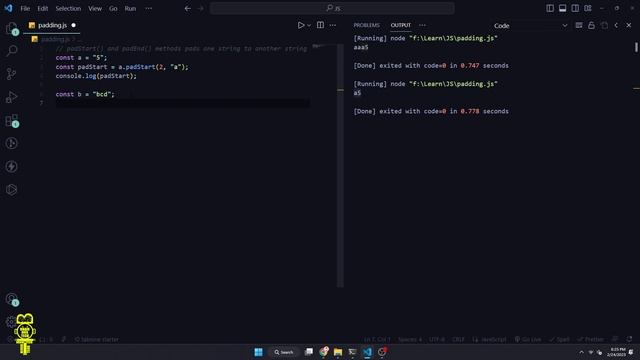Run code with the play button

pyautogui.click(x=301, y=25)
